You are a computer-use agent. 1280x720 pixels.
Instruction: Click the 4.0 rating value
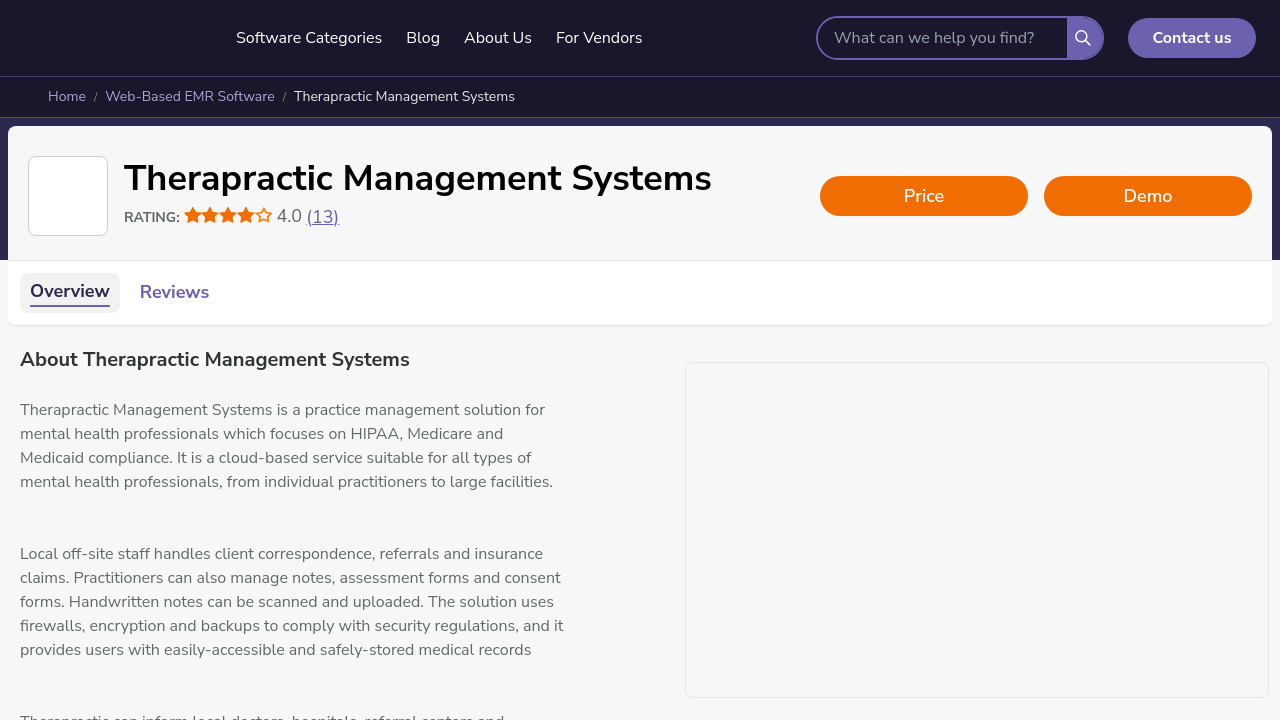(289, 216)
